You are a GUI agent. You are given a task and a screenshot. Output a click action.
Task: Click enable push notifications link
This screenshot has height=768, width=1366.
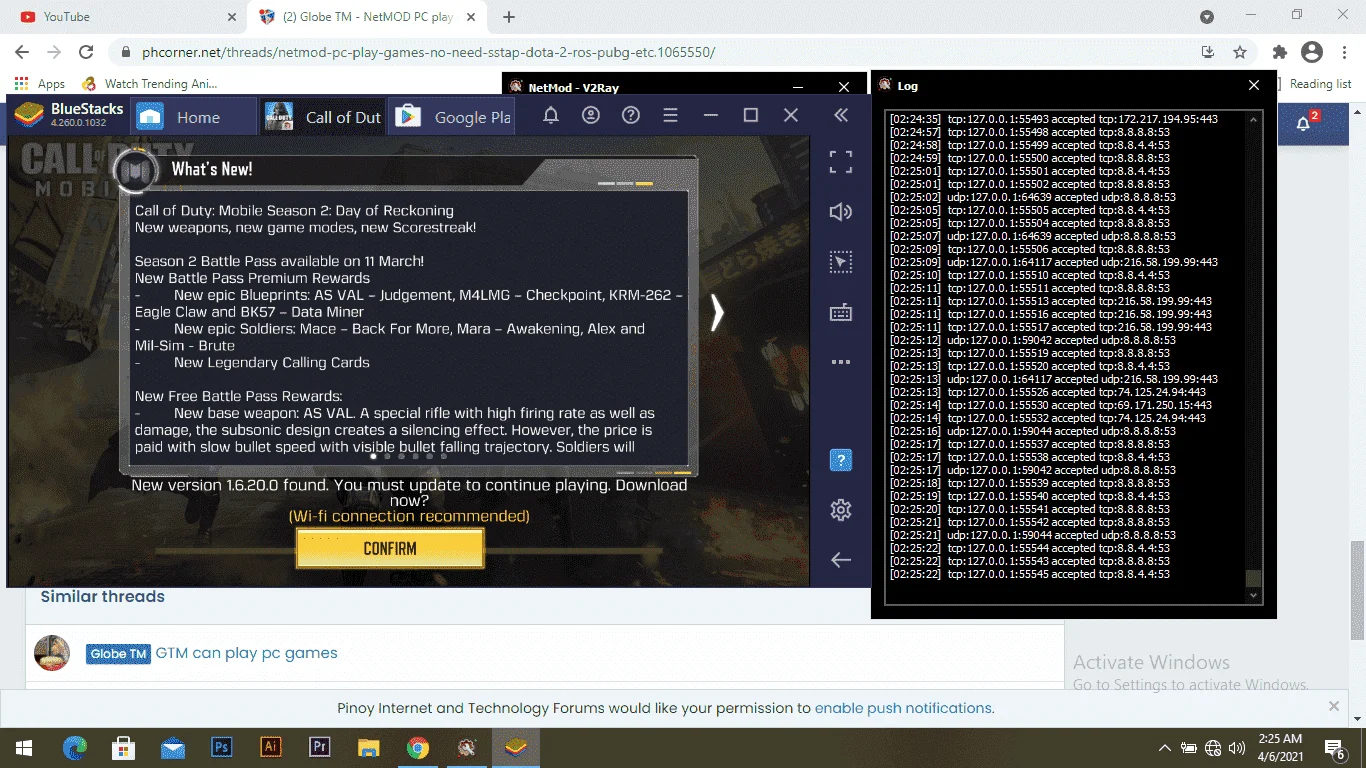pyautogui.click(x=903, y=708)
